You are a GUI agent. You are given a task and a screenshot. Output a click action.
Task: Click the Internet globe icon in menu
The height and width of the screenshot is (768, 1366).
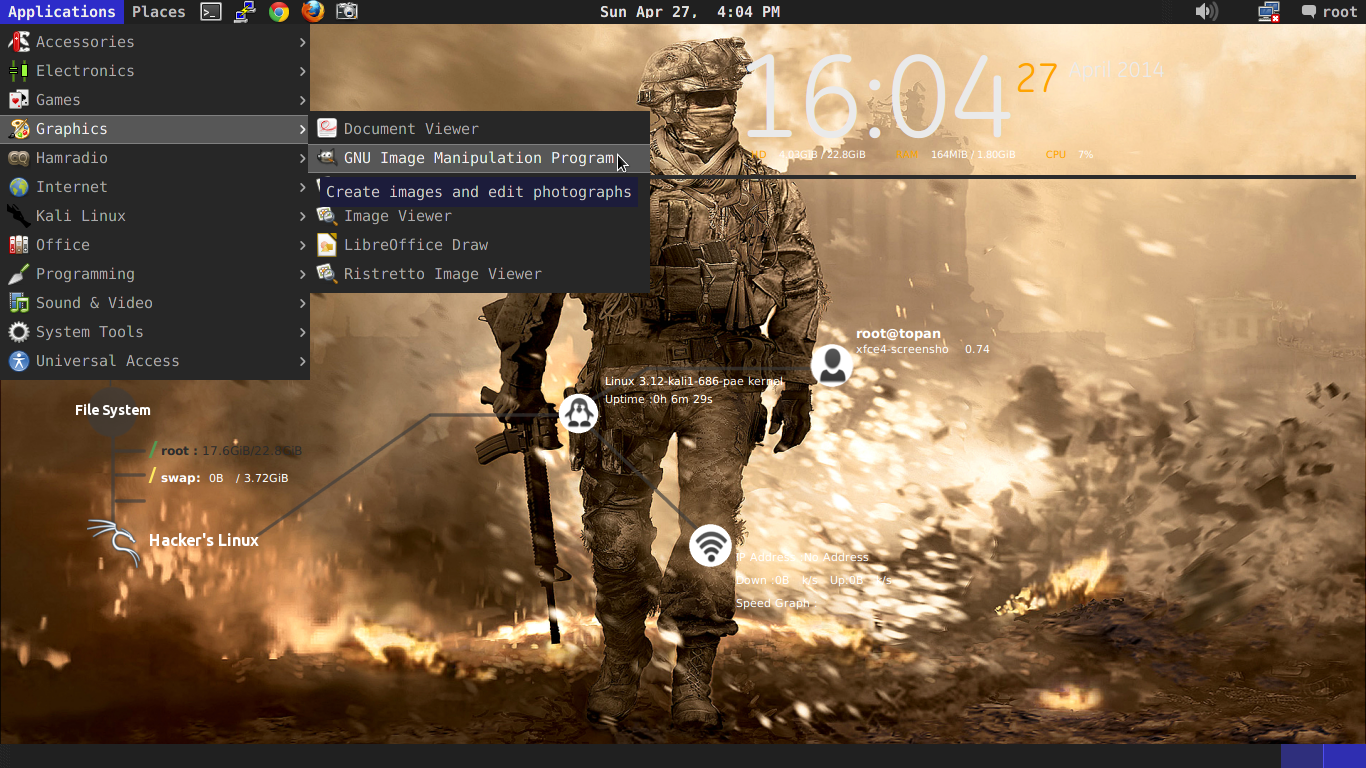(x=18, y=187)
